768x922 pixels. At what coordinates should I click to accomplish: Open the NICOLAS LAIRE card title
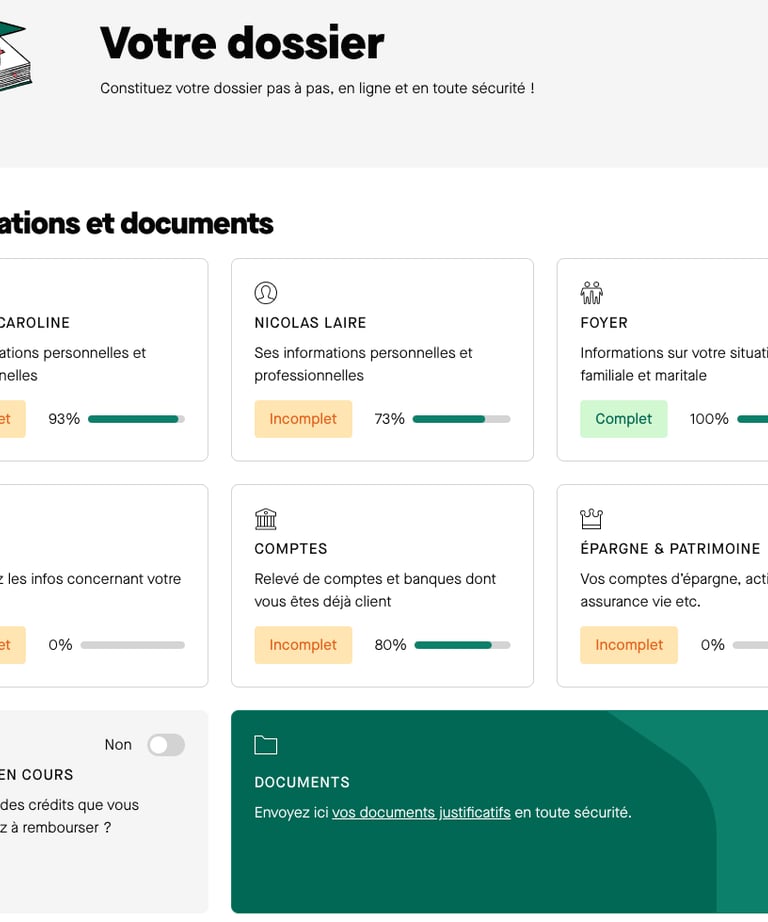(x=310, y=323)
